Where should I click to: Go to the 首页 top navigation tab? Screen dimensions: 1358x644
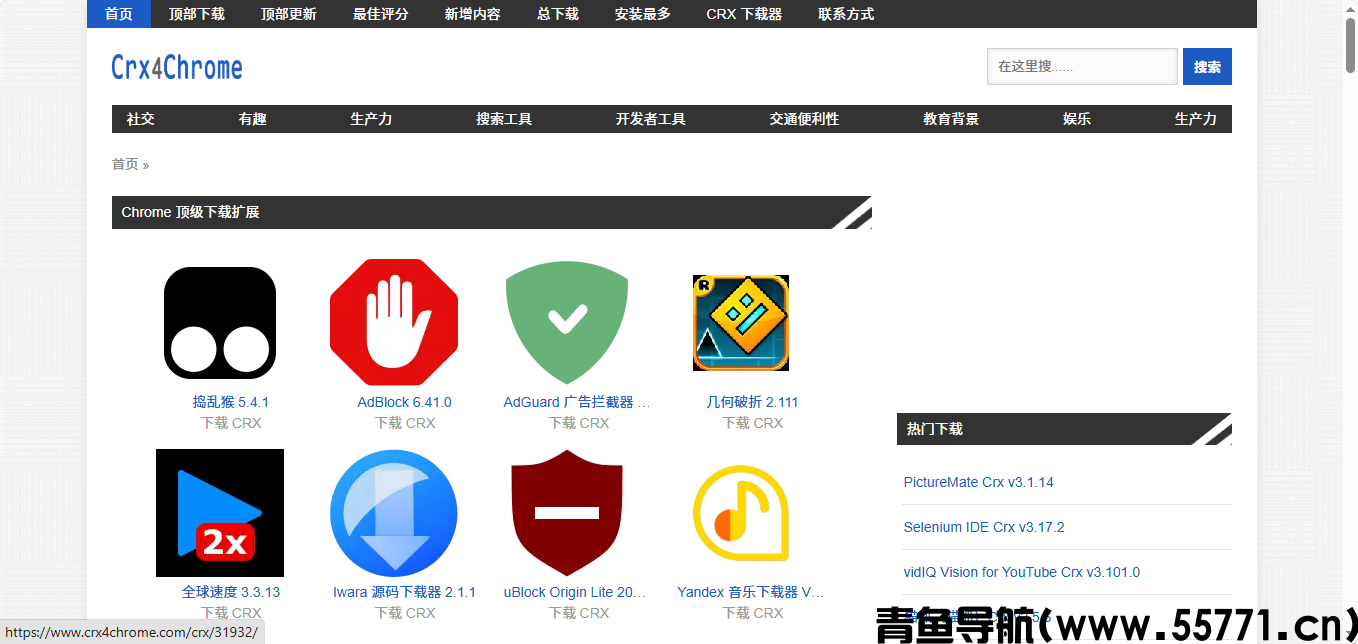119,14
